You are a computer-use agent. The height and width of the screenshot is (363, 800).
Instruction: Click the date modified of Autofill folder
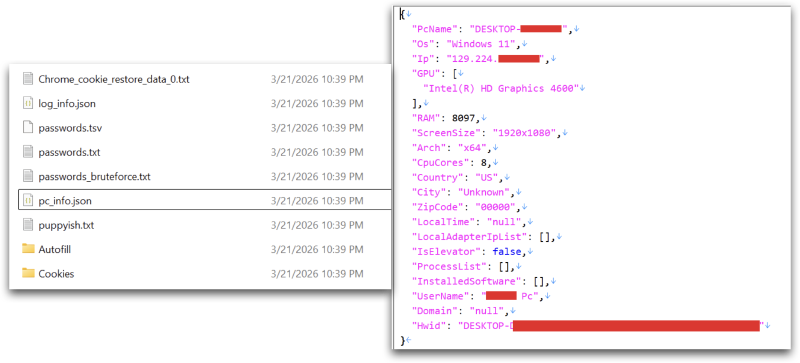pos(317,249)
